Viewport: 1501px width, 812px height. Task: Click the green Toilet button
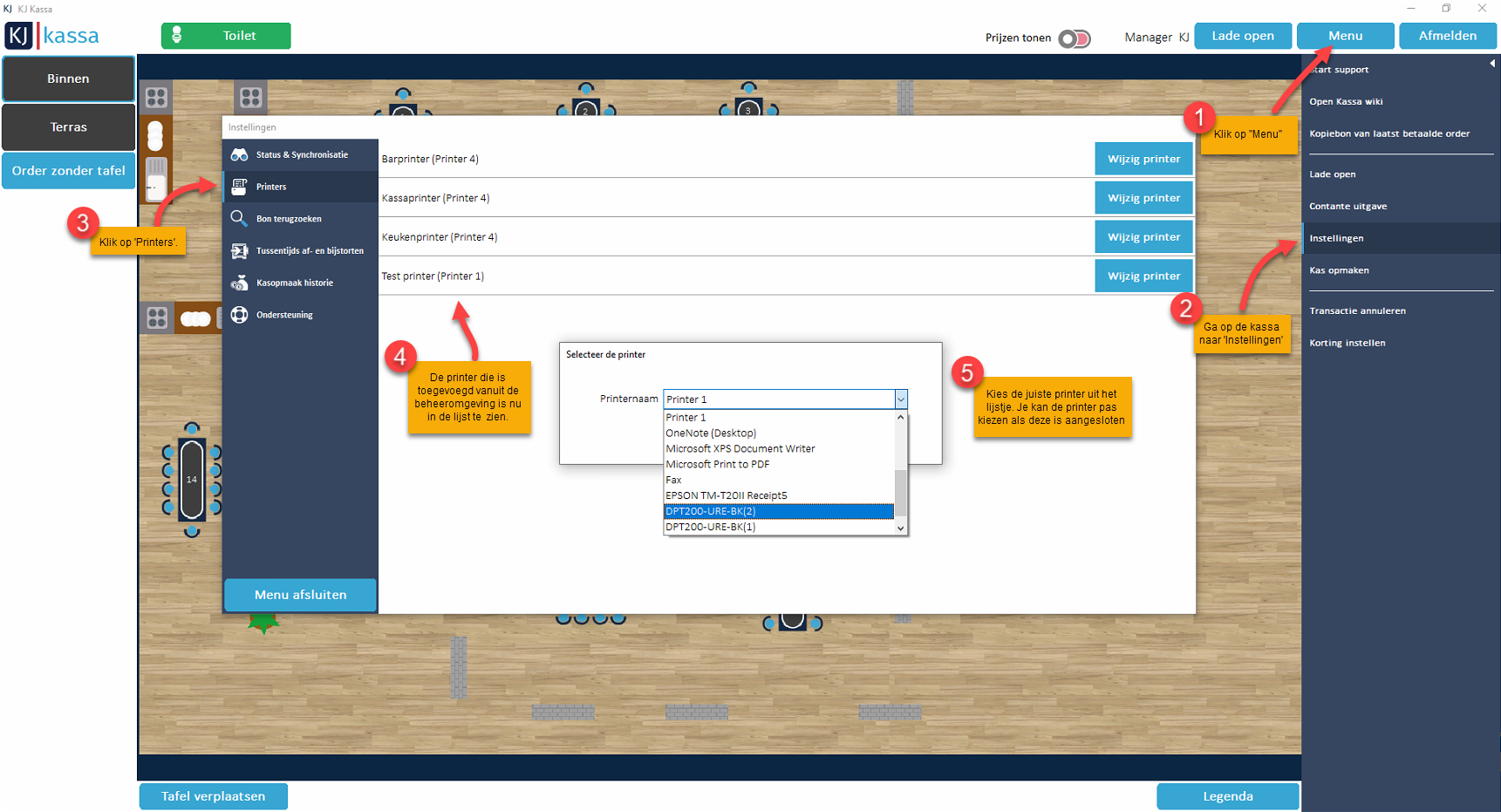226,36
